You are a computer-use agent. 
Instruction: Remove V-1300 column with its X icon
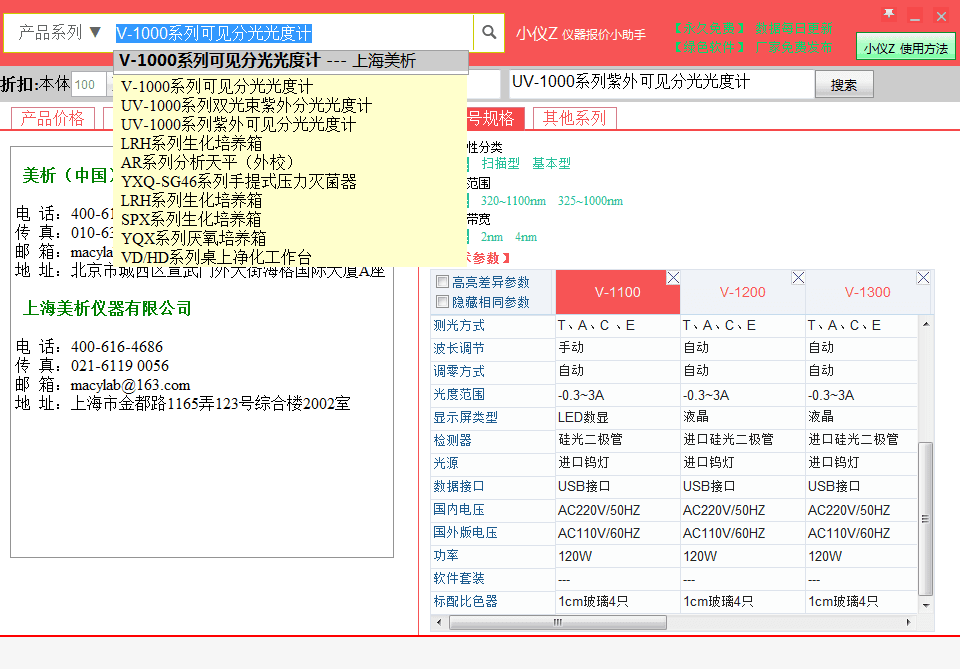(x=923, y=278)
